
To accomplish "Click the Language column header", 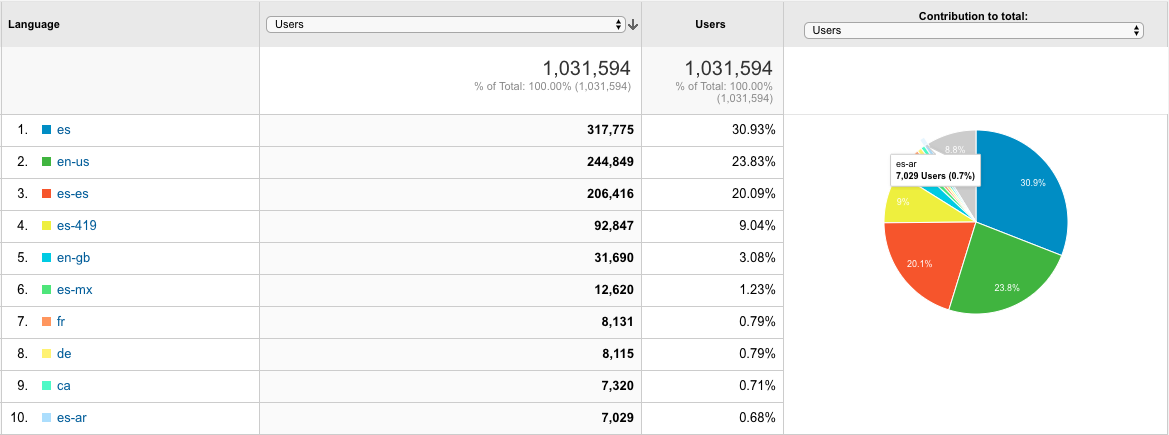I will point(35,24).
